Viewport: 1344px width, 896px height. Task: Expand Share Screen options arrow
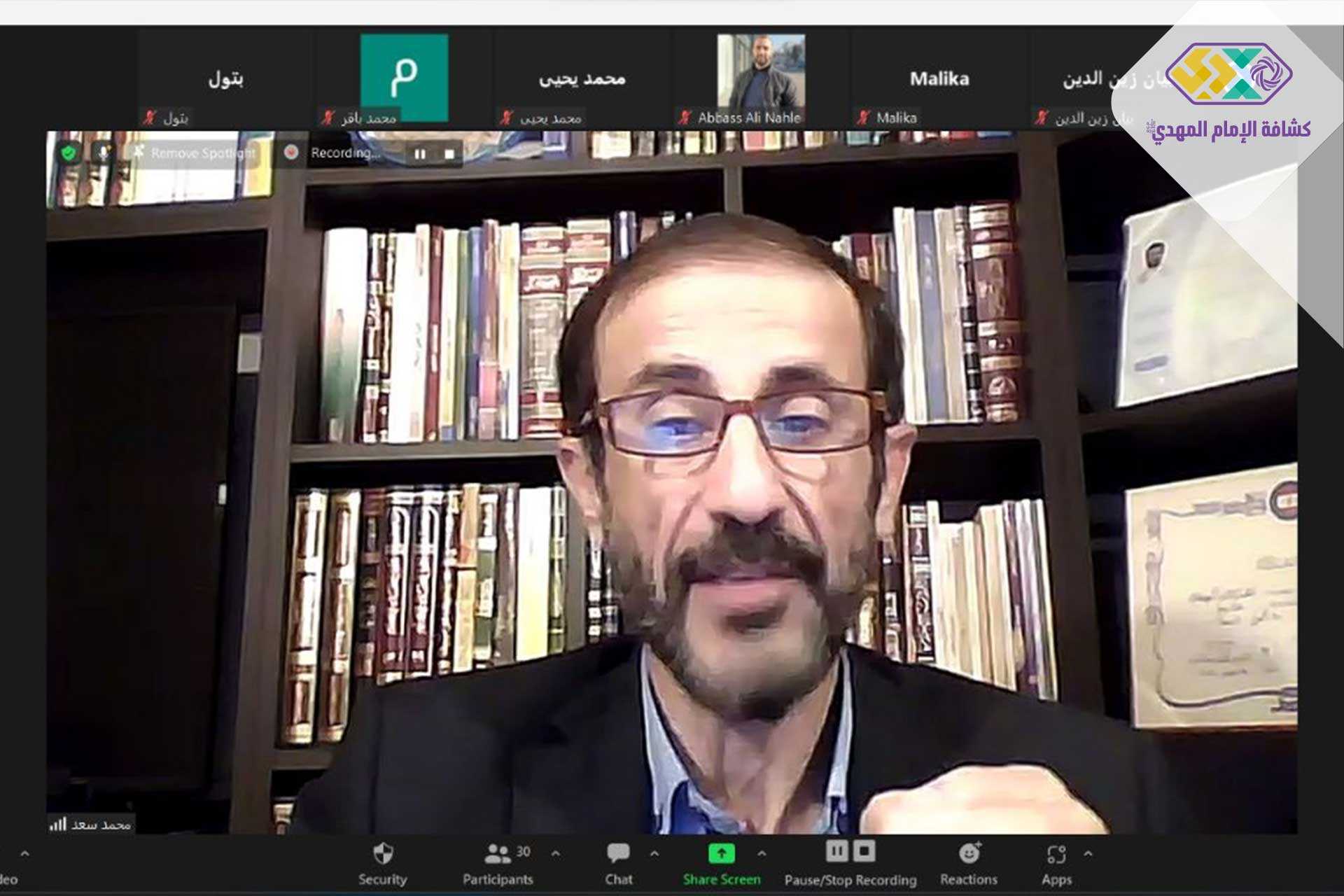tap(762, 853)
